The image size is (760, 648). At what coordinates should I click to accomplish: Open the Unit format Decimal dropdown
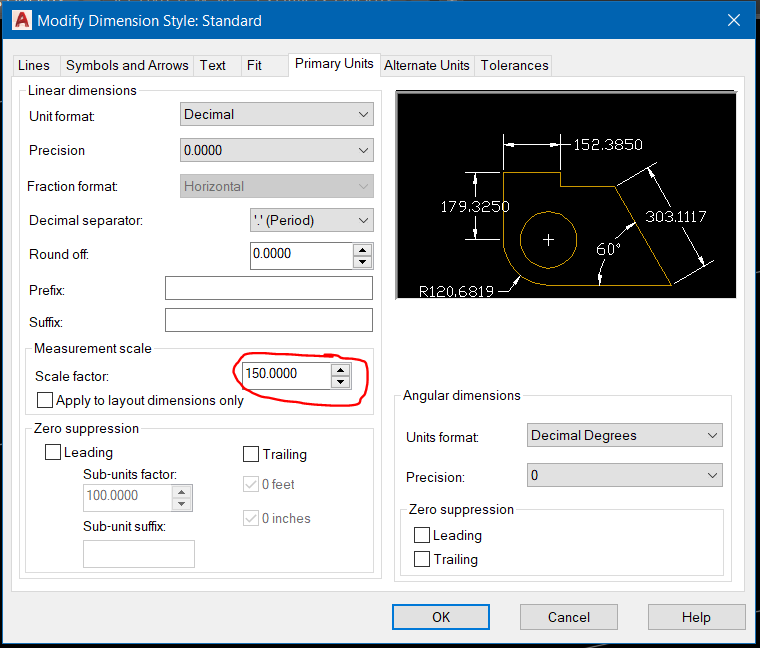click(277, 114)
